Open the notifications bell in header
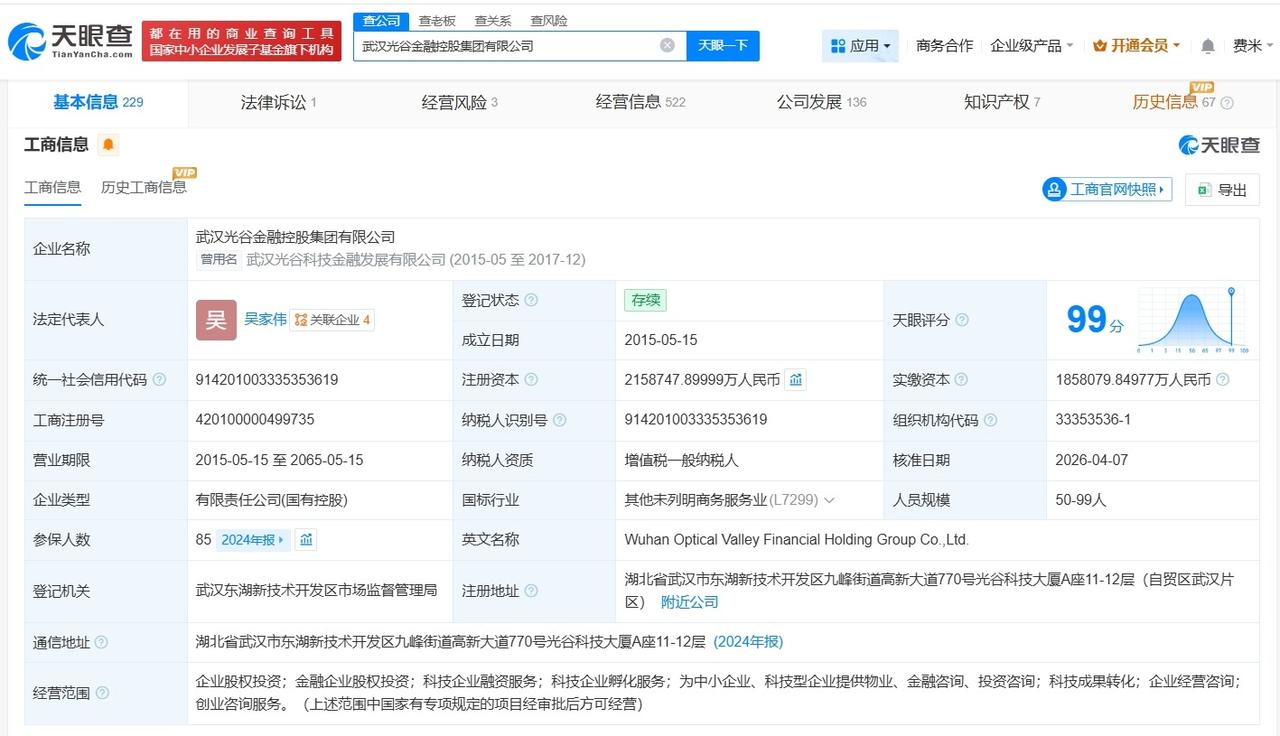The image size is (1280, 736). (x=1208, y=46)
